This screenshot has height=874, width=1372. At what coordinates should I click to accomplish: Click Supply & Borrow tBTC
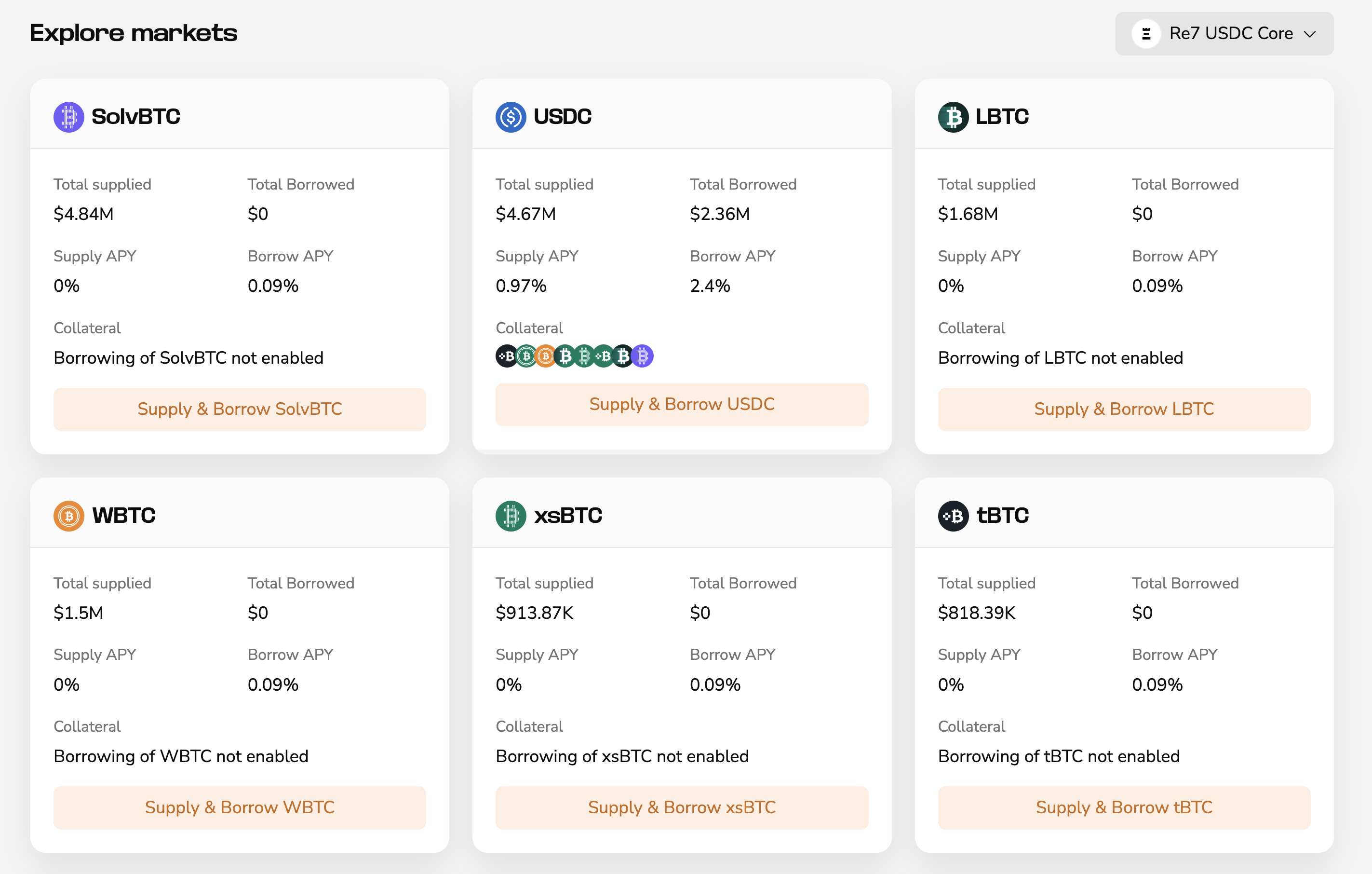point(1124,807)
